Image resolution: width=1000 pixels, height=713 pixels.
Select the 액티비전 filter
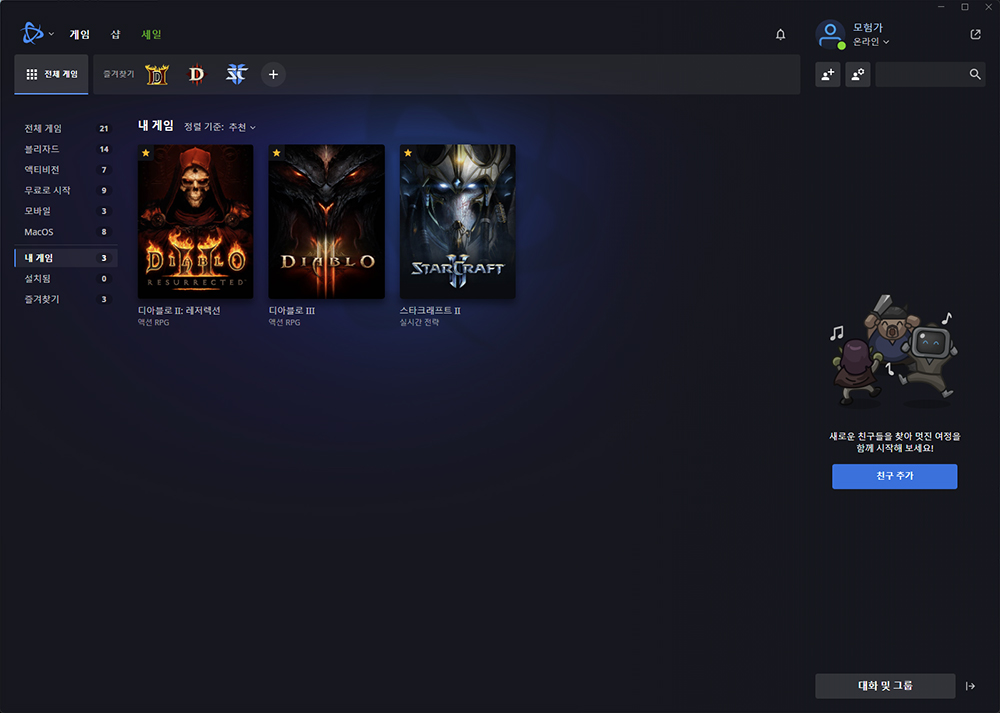[66, 170]
